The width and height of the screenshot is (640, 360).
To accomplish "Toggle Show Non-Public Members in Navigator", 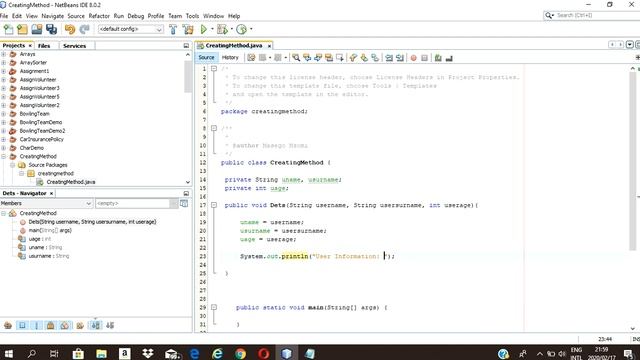I will pyautogui.click(x=51, y=325).
